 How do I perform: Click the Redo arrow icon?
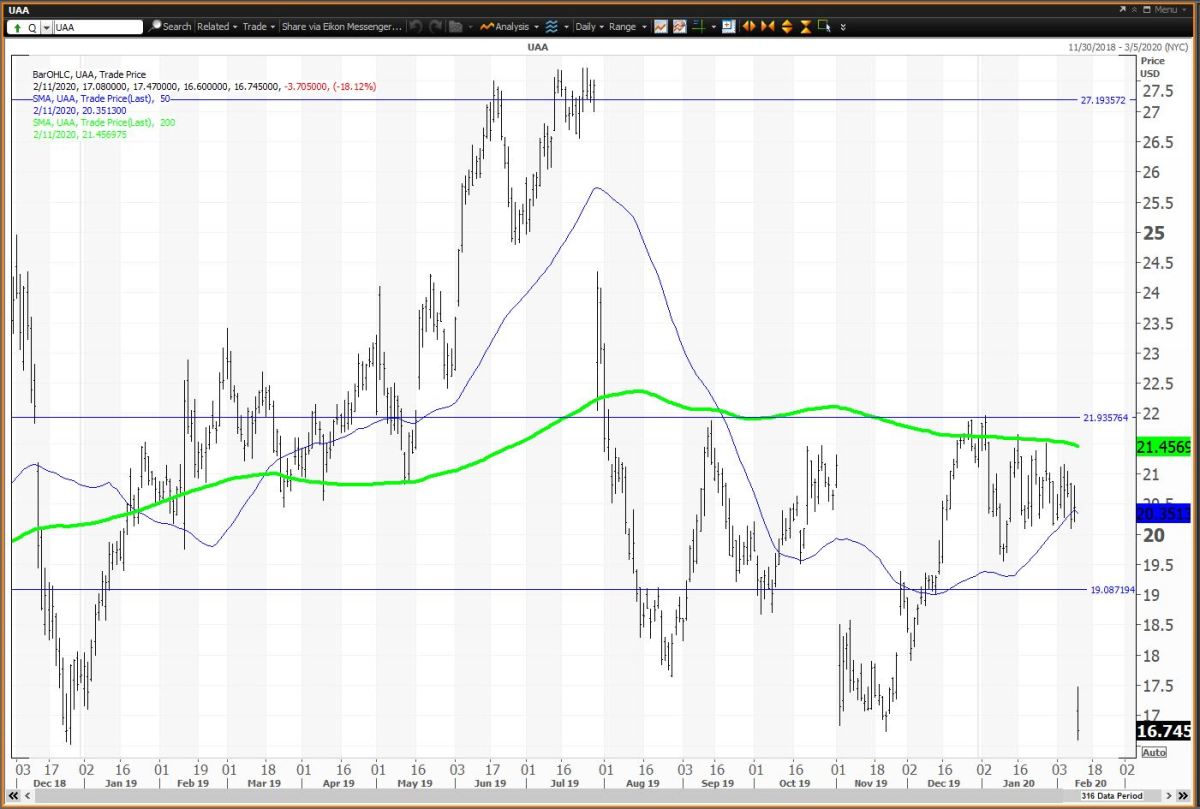click(435, 27)
